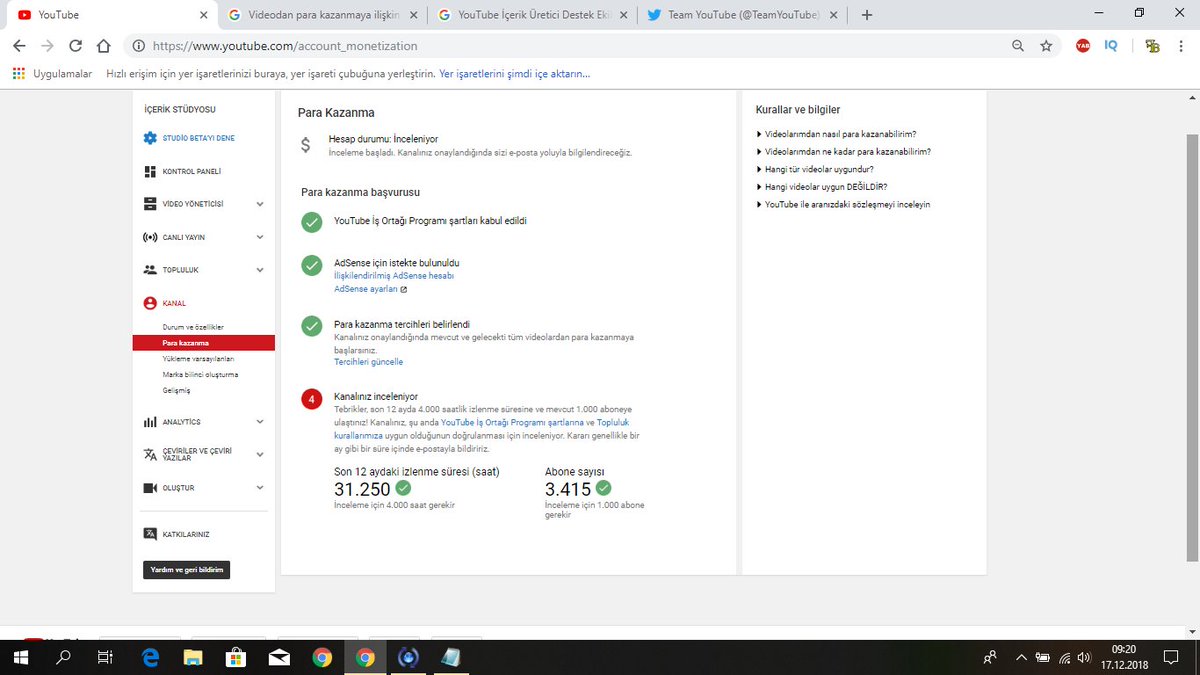Expand 'Videolarımdan ne kadar para kazanabilirim?'
This screenshot has height=675, width=1200.
pos(845,151)
